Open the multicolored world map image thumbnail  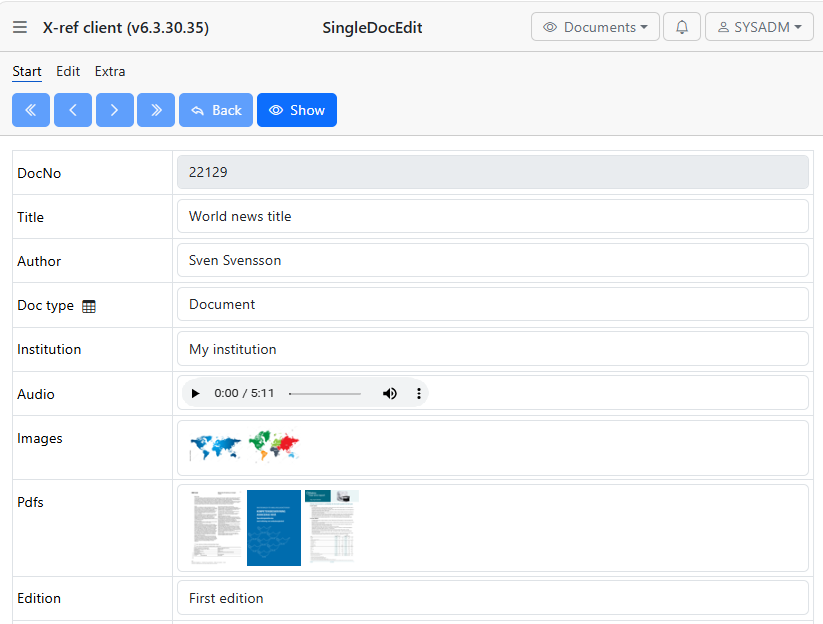tap(273, 446)
